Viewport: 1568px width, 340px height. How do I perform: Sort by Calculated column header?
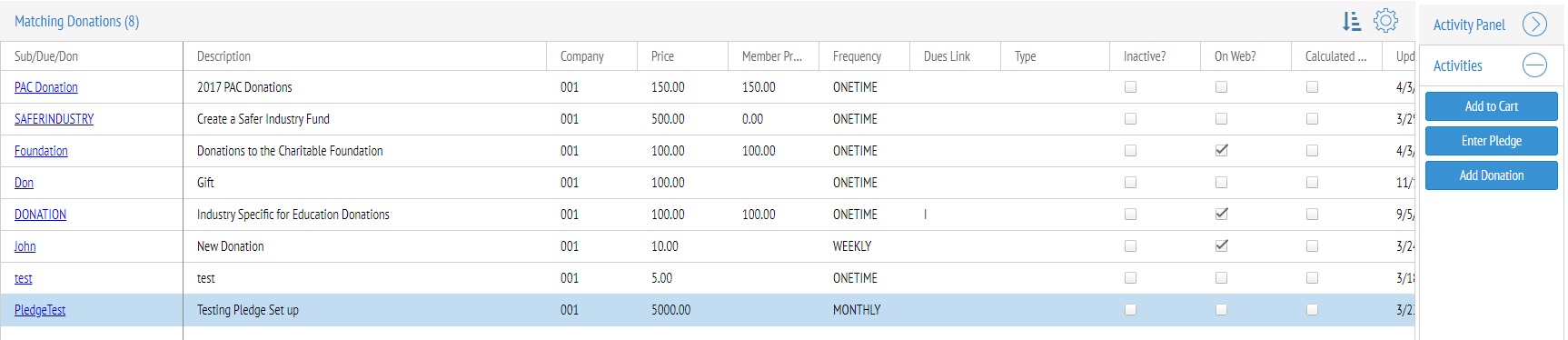click(x=1336, y=56)
